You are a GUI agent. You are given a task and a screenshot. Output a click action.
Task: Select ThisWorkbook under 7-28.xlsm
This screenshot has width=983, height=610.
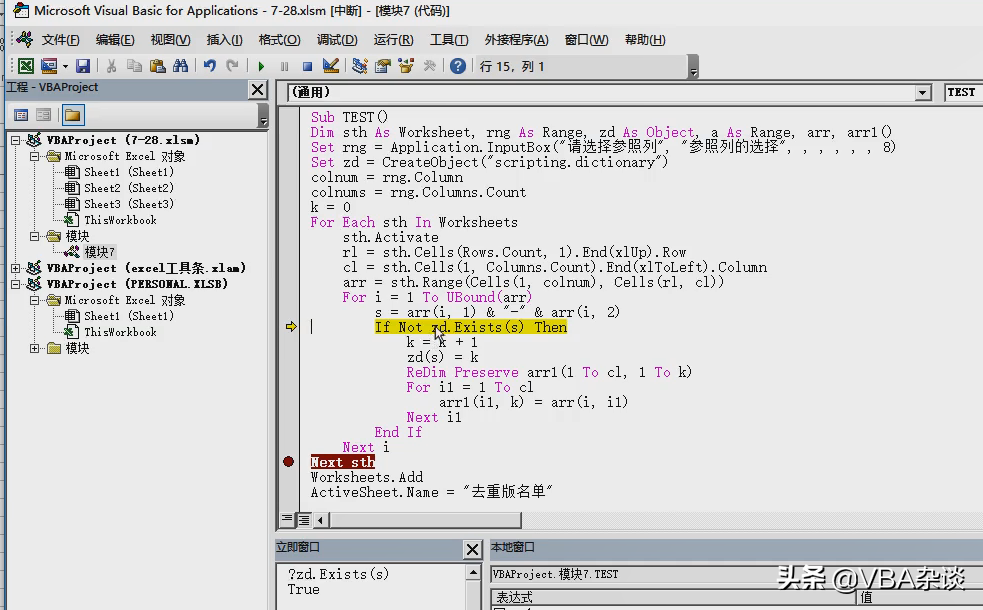[x=120, y=220]
